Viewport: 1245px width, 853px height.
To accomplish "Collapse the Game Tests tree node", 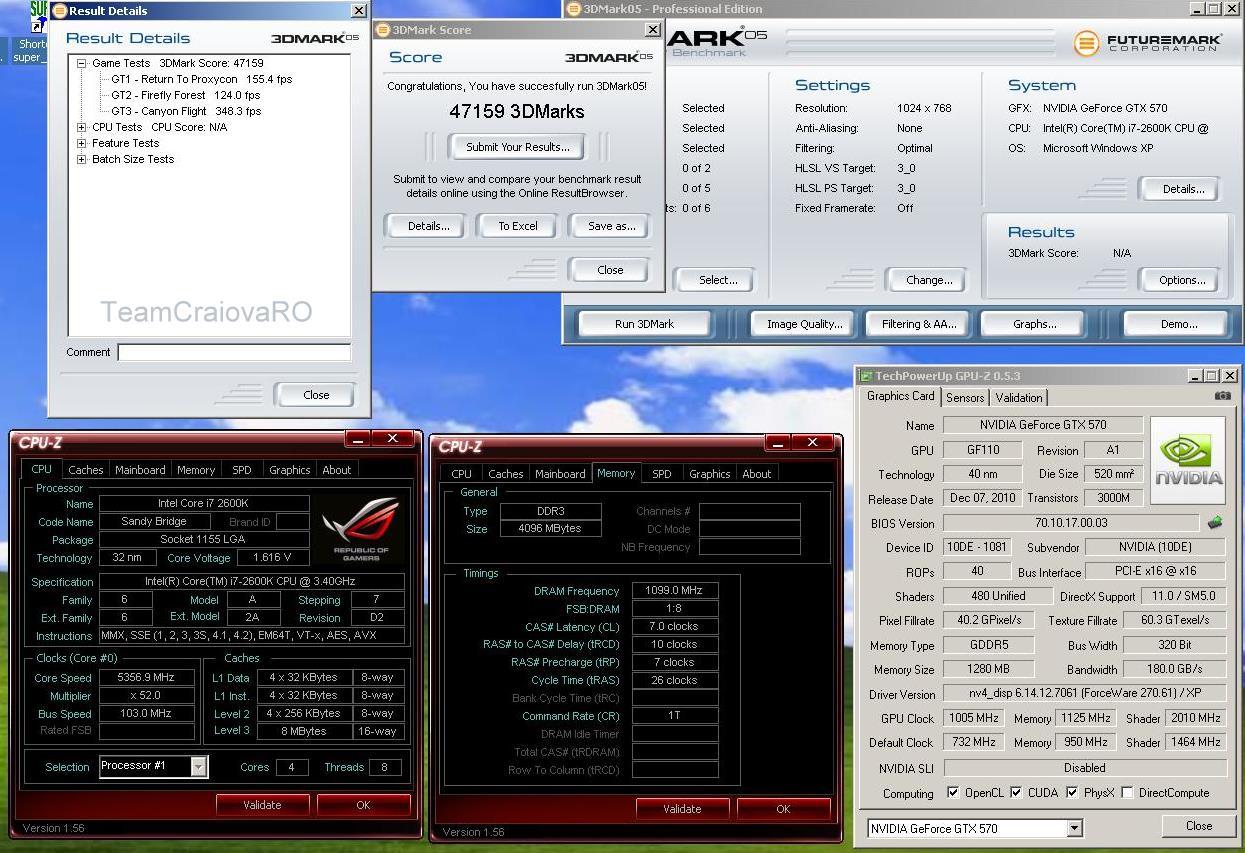I will [x=82, y=63].
